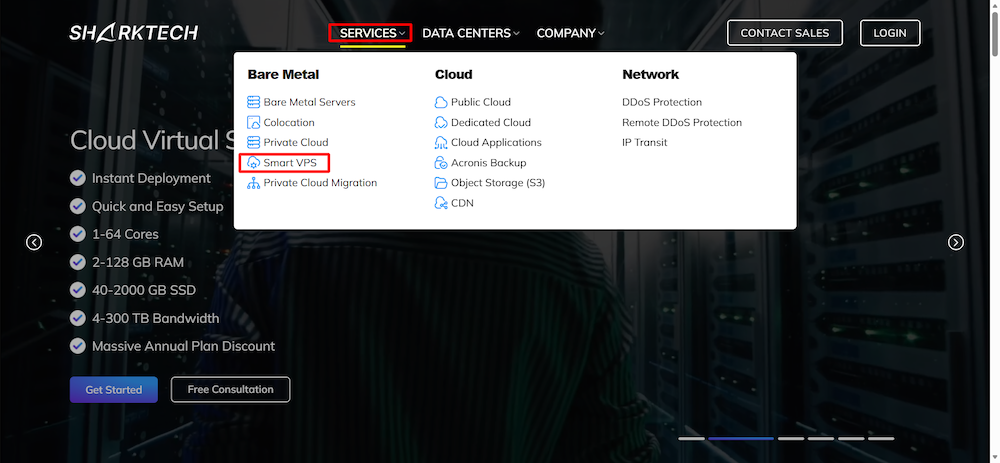Click the Smart VPS cloud icon
Viewport: 1000px width, 463px height.
point(254,163)
